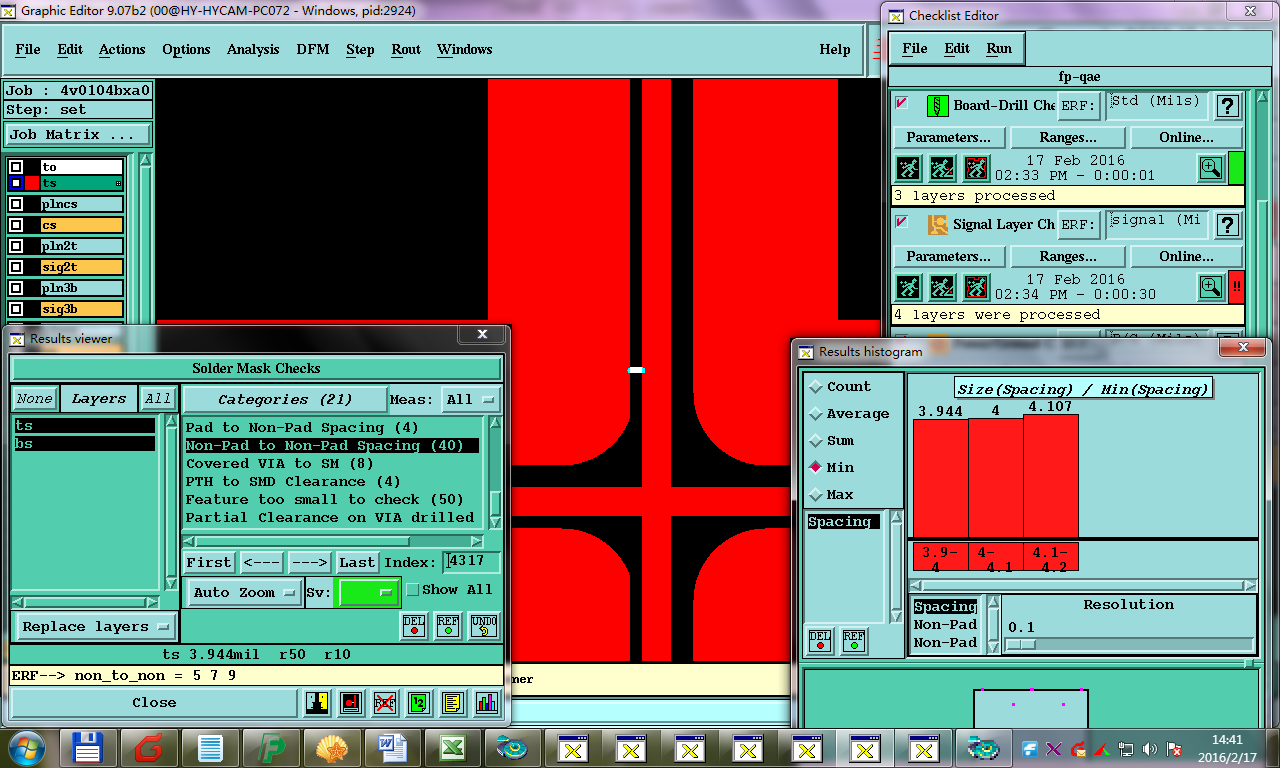Open the File menu in Graphic Editor
Screen dimensions: 1280x768
28,49
